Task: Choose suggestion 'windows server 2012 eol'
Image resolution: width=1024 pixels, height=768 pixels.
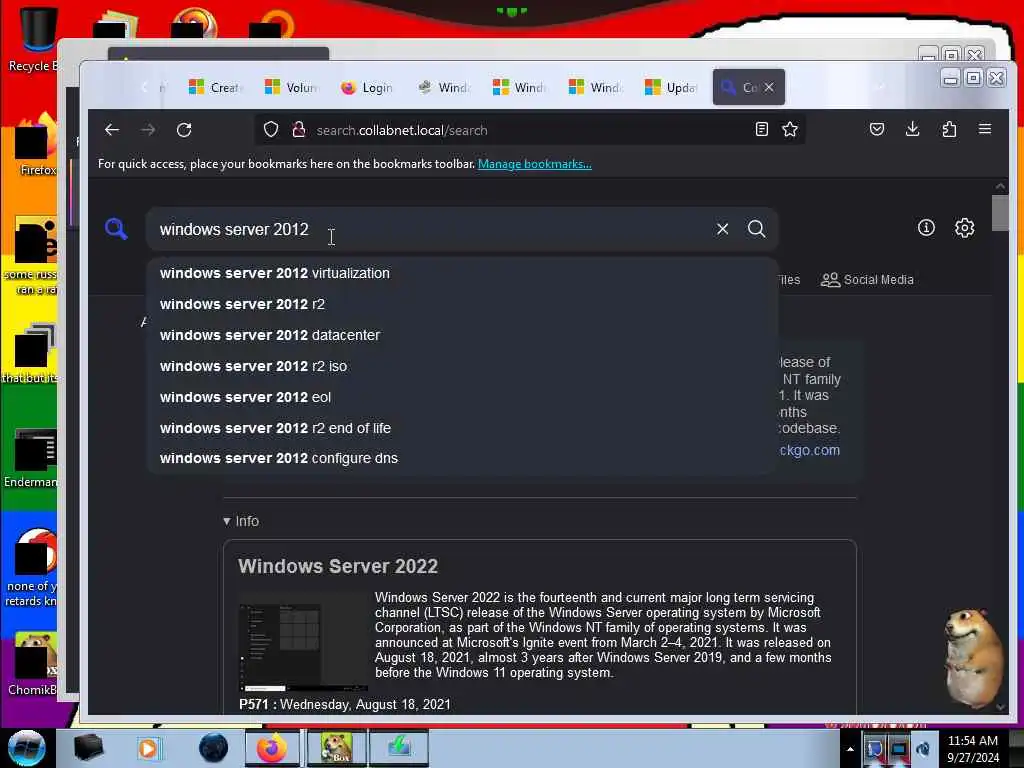Action: [462, 397]
